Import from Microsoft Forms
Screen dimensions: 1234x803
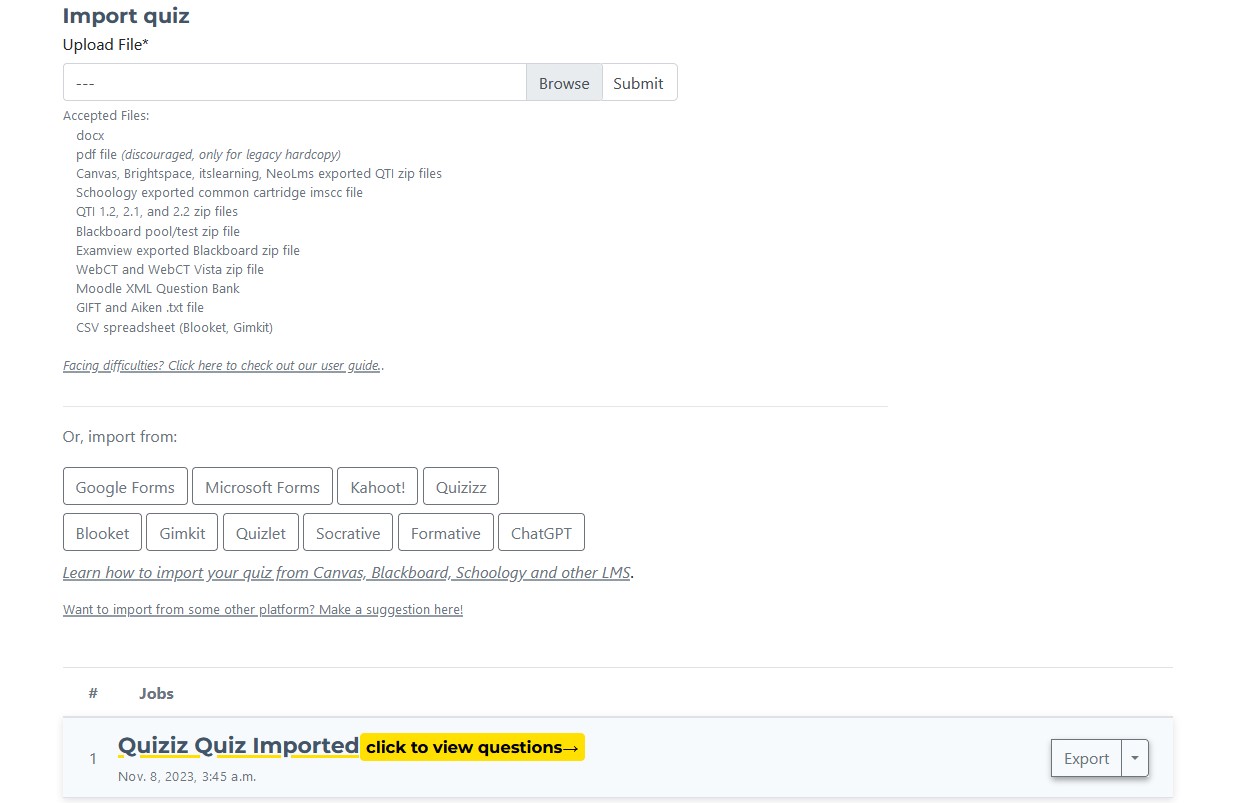tap(262, 487)
